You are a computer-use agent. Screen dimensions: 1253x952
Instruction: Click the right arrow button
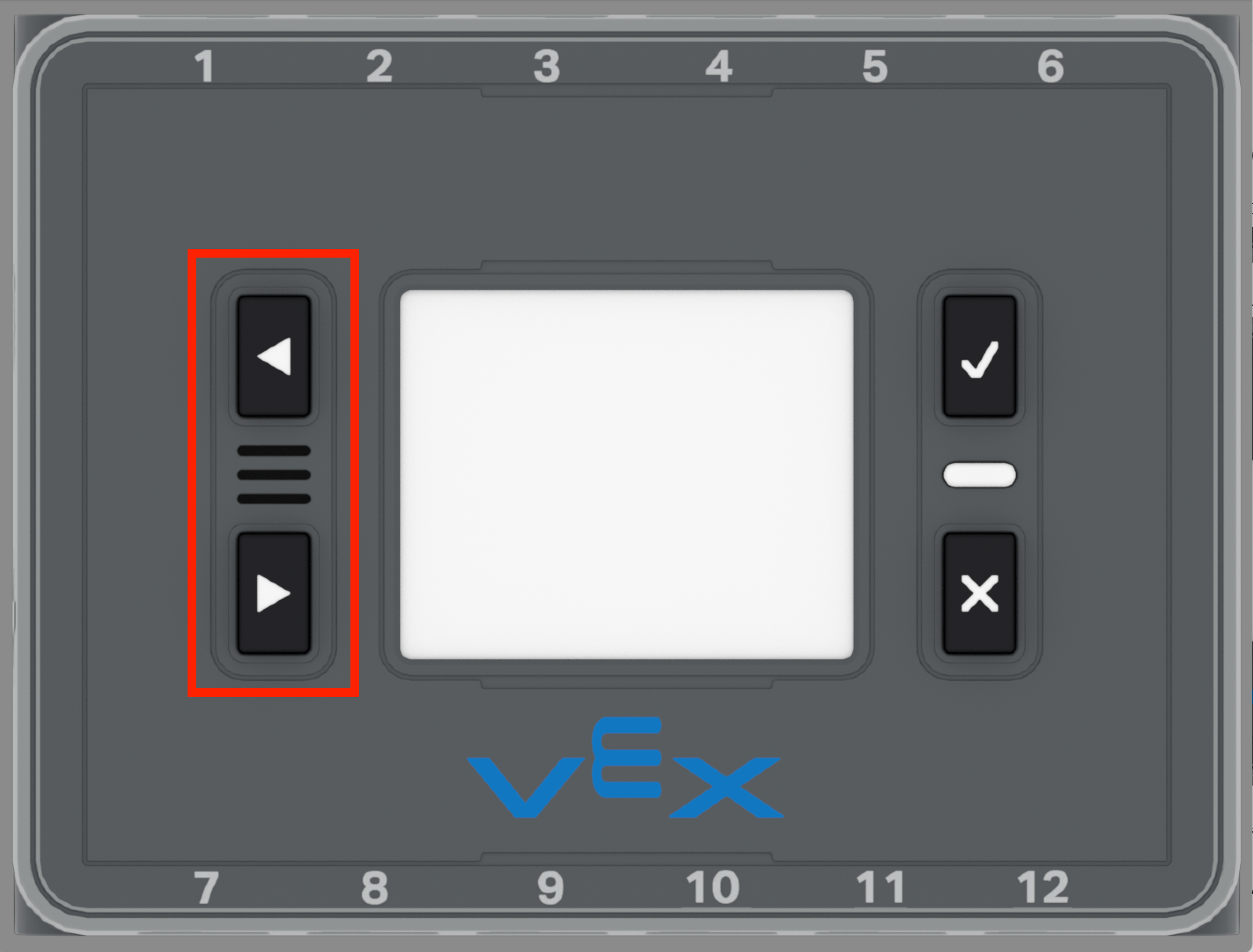273,593
